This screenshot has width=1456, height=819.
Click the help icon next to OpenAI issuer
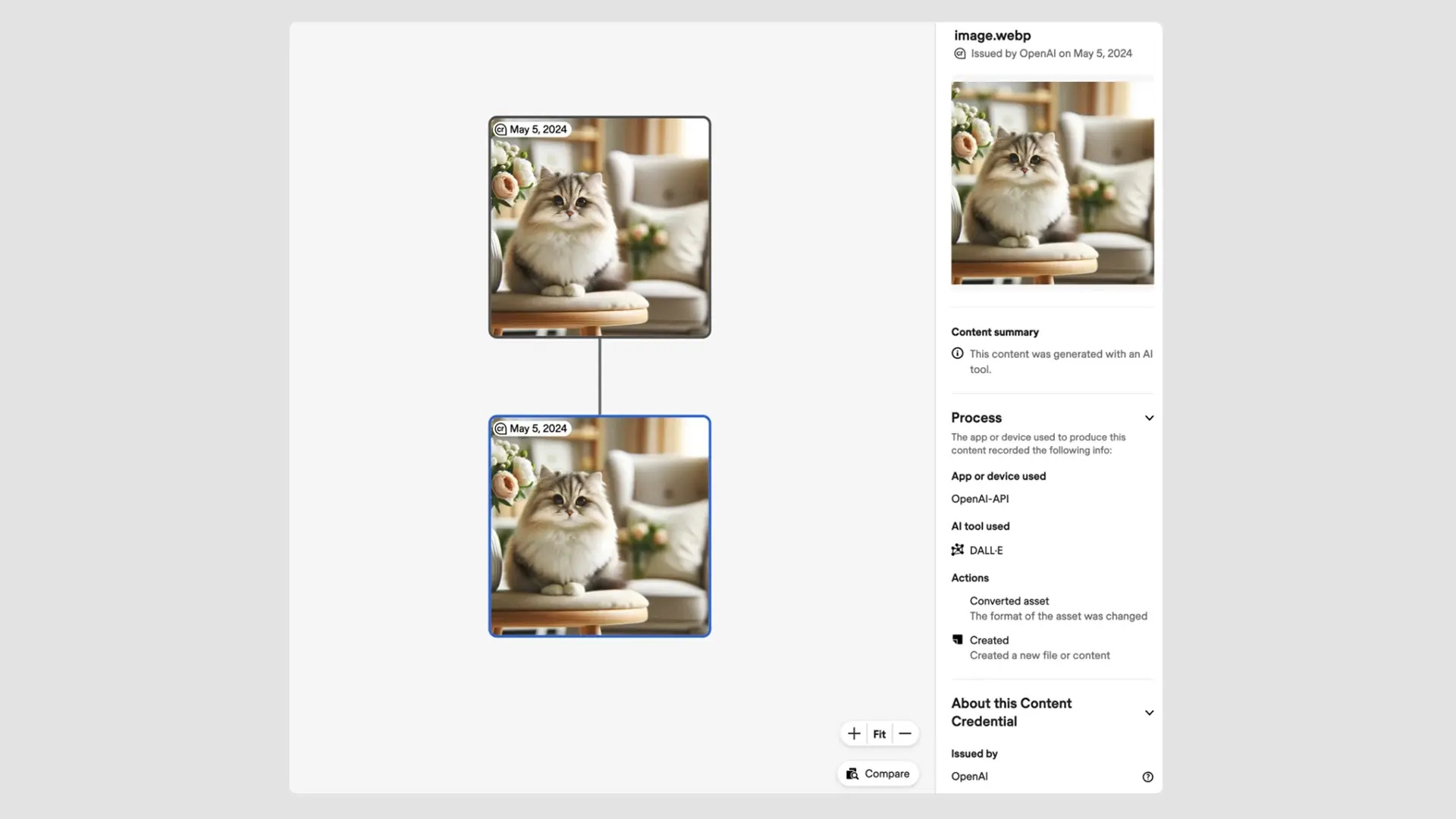coord(1147,777)
